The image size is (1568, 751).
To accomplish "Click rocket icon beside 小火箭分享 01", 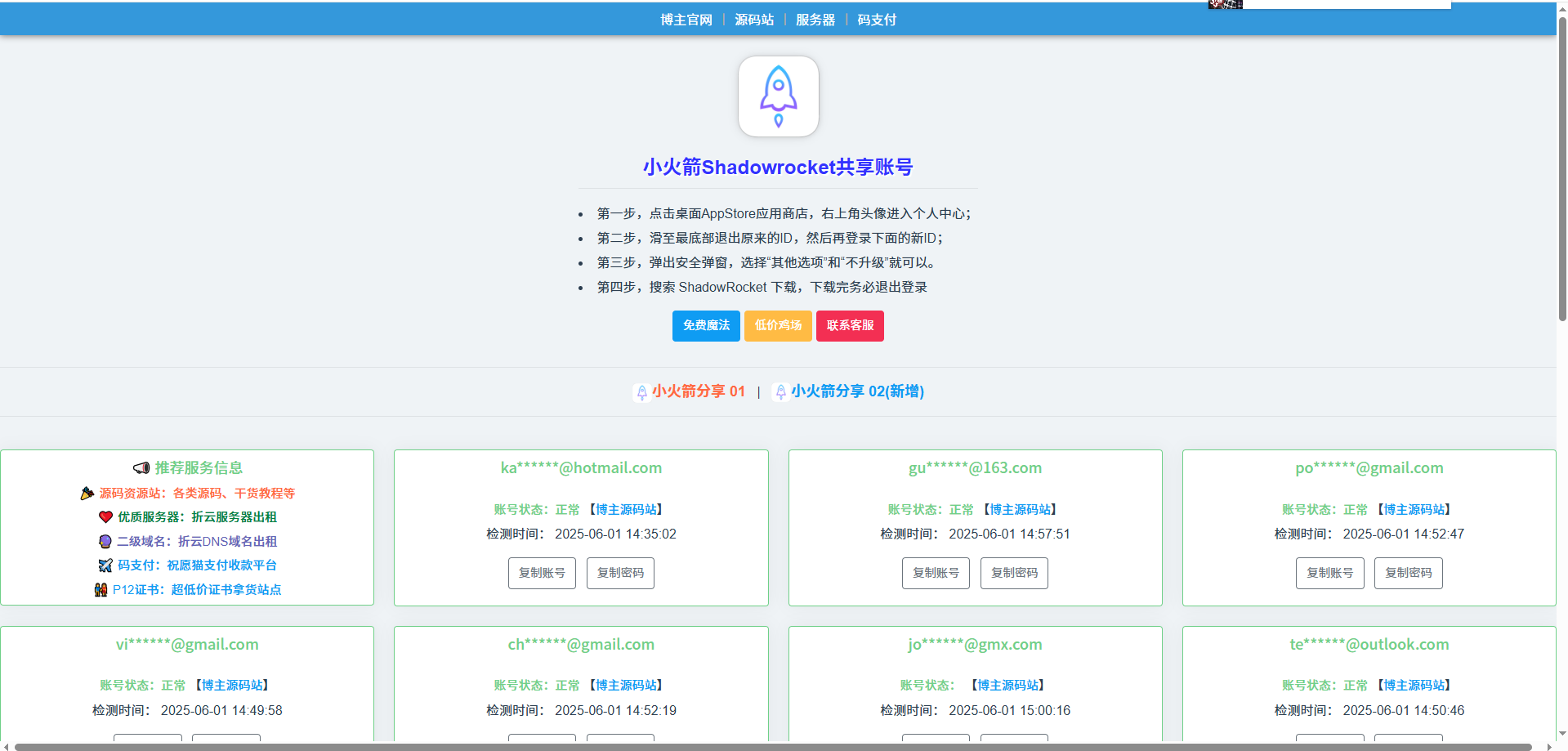I will point(641,392).
